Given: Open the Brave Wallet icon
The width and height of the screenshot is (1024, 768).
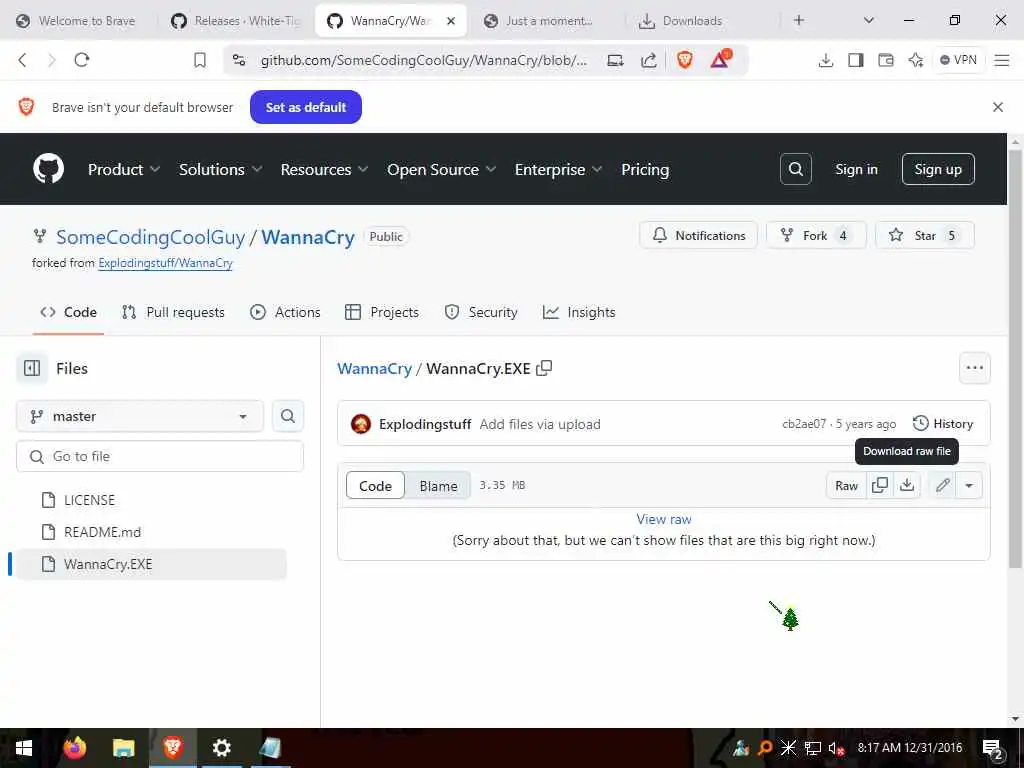Looking at the screenshot, I should (x=886, y=60).
